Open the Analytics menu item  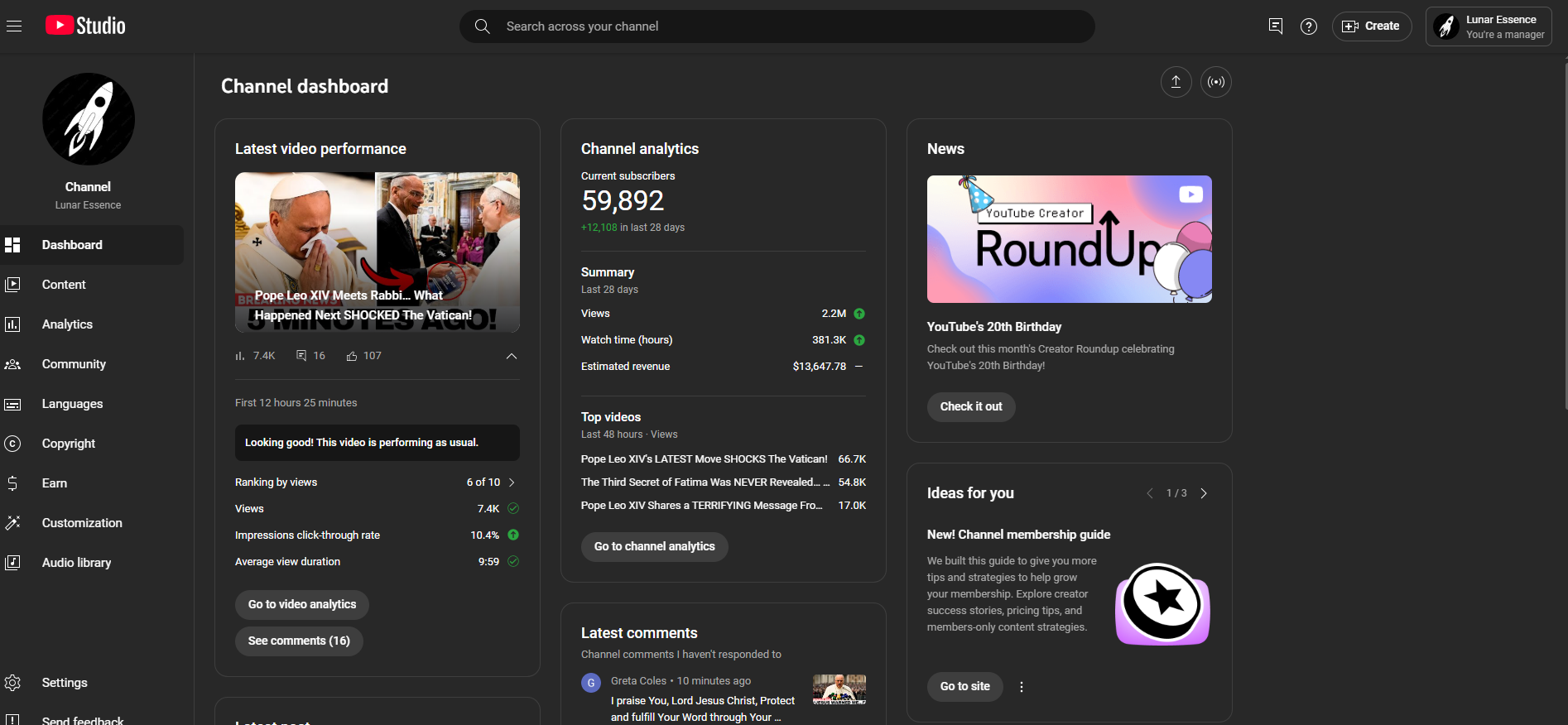[92, 324]
